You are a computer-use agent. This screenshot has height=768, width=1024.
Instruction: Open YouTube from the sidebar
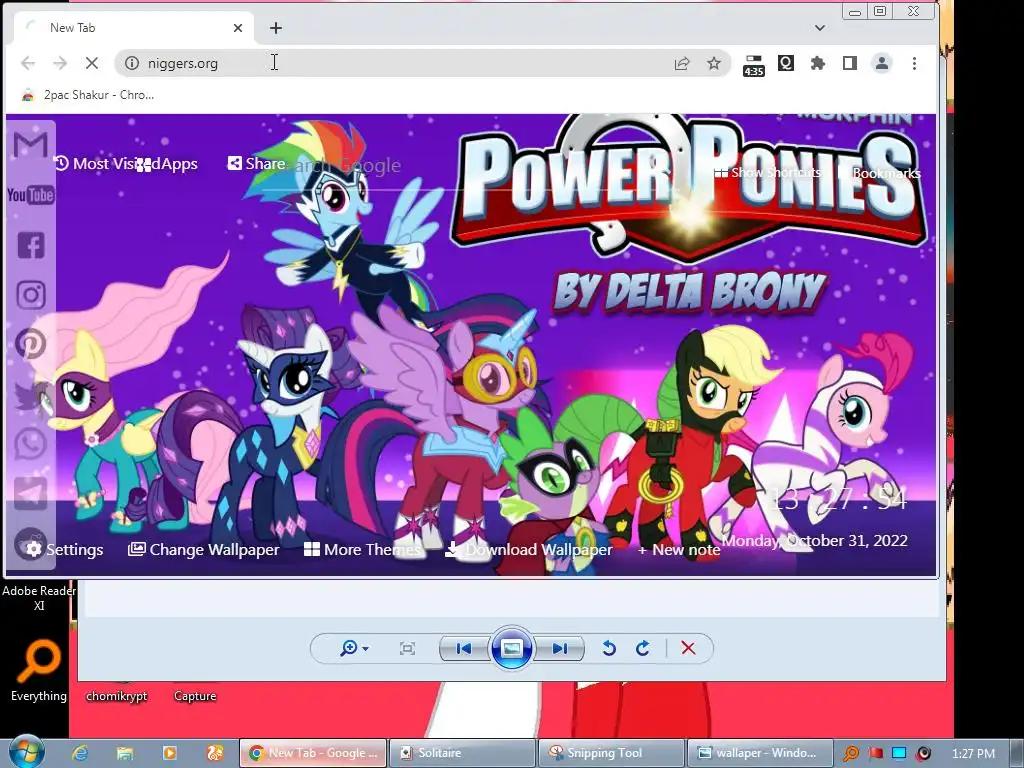coord(31,195)
